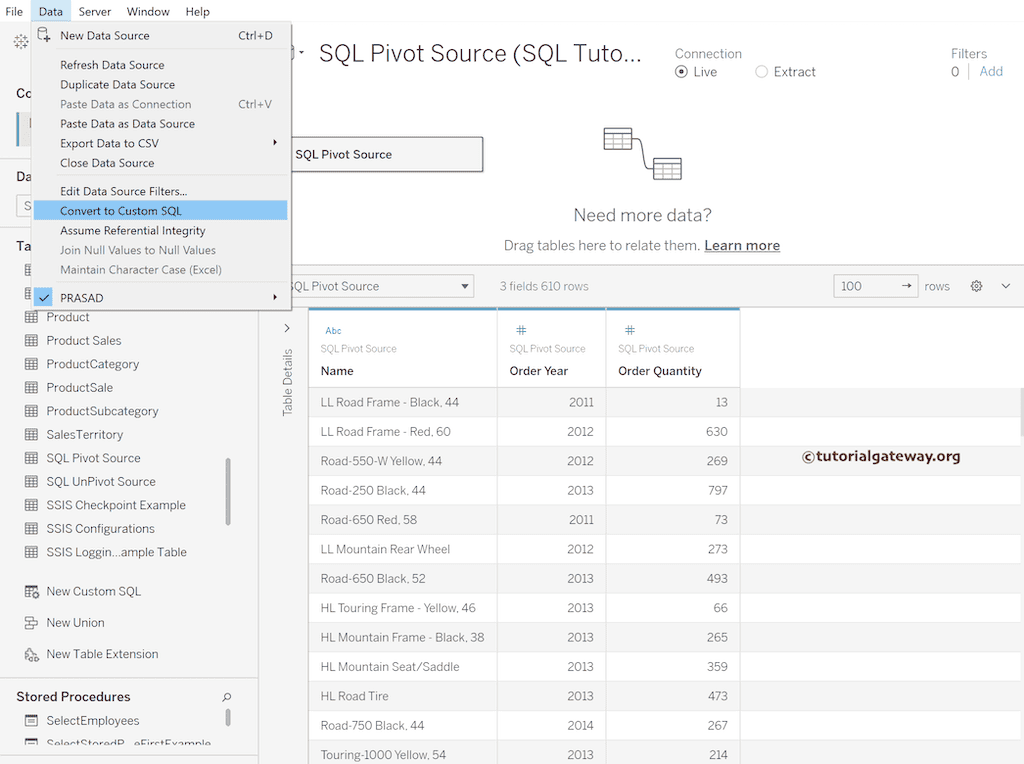This screenshot has height=764, width=1024.
Task: Click the Stored Procedures search icon
Action: [x=227, y=697]
